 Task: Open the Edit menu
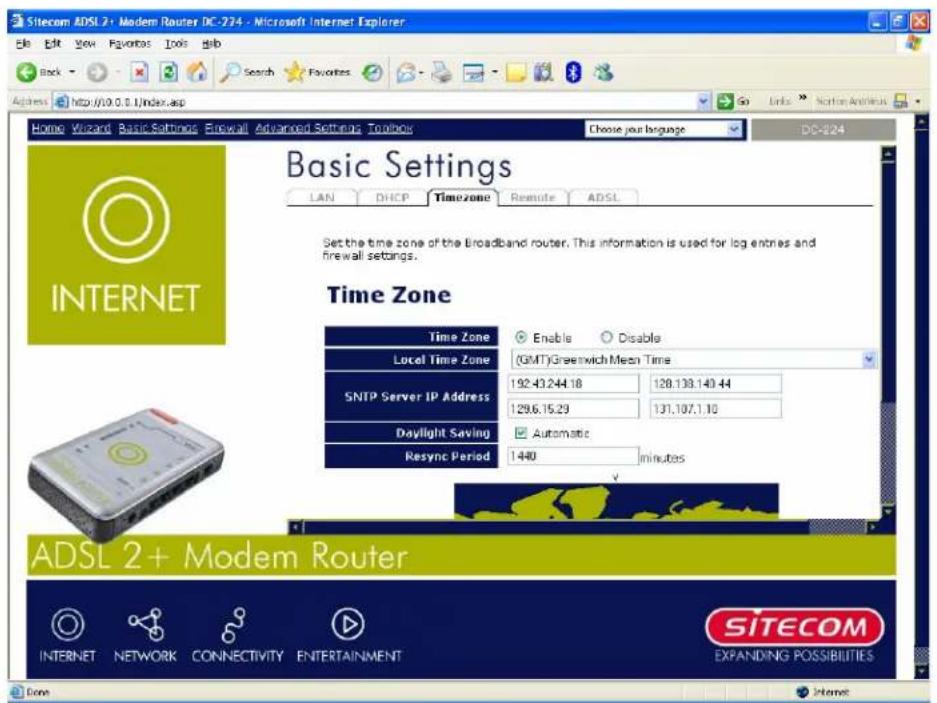click(53, 44)
